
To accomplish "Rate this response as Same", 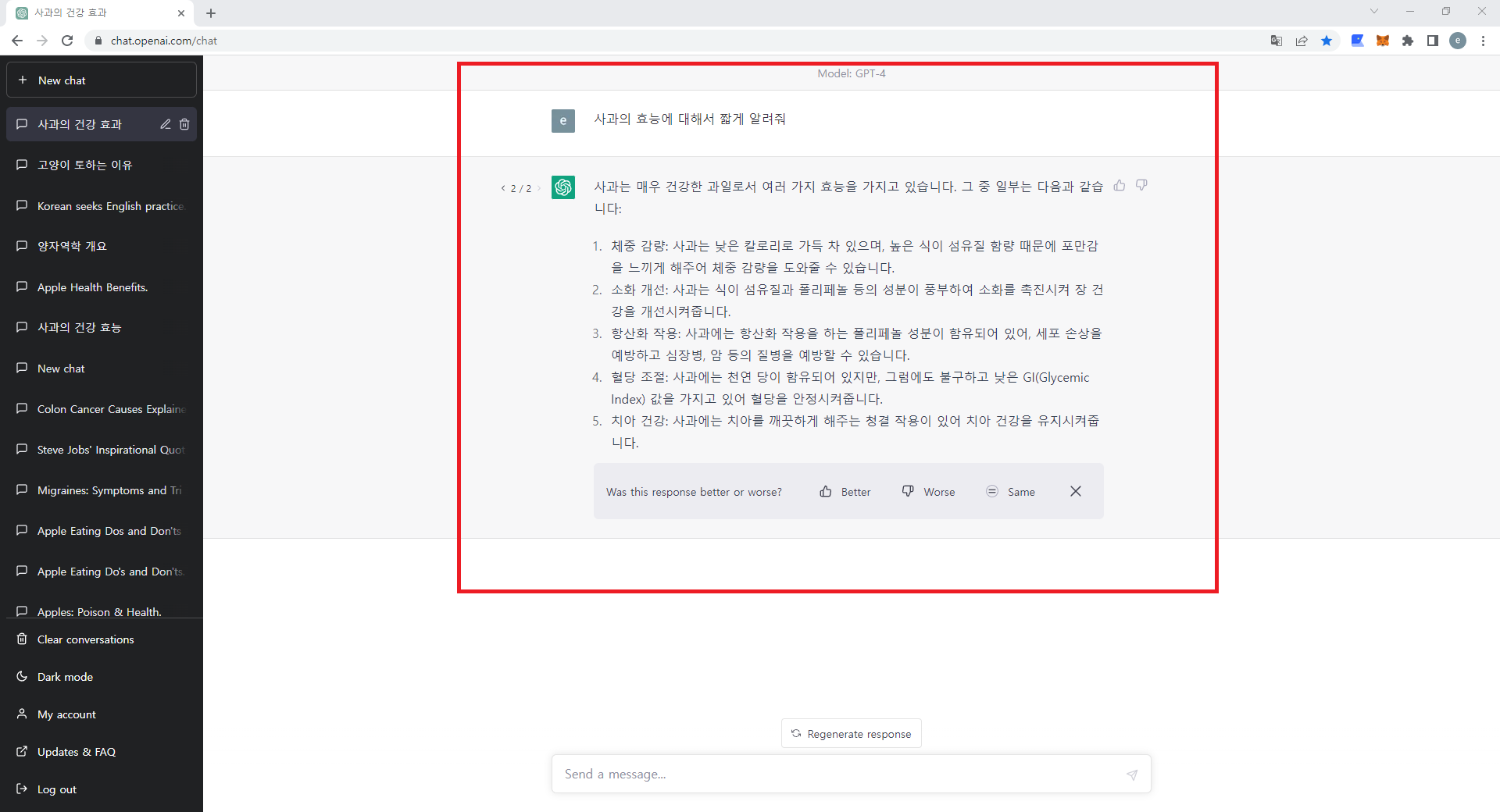I will (x=1010, y=492).
